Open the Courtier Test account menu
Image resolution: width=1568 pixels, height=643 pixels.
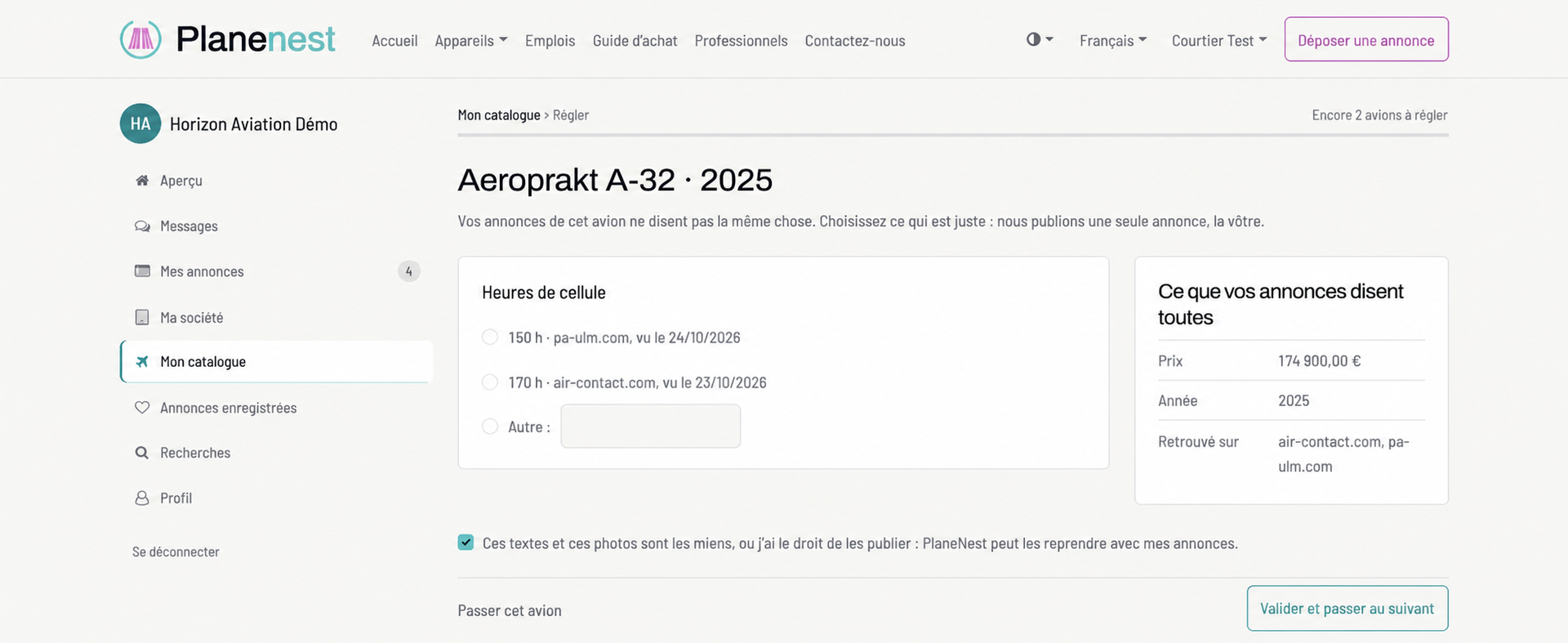[1219, 41]
